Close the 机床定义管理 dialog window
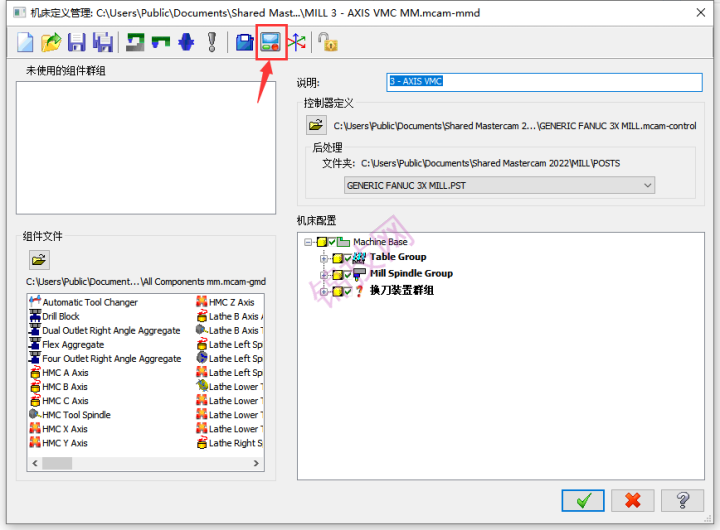This screenshot has width=720, height=530. 701,12
